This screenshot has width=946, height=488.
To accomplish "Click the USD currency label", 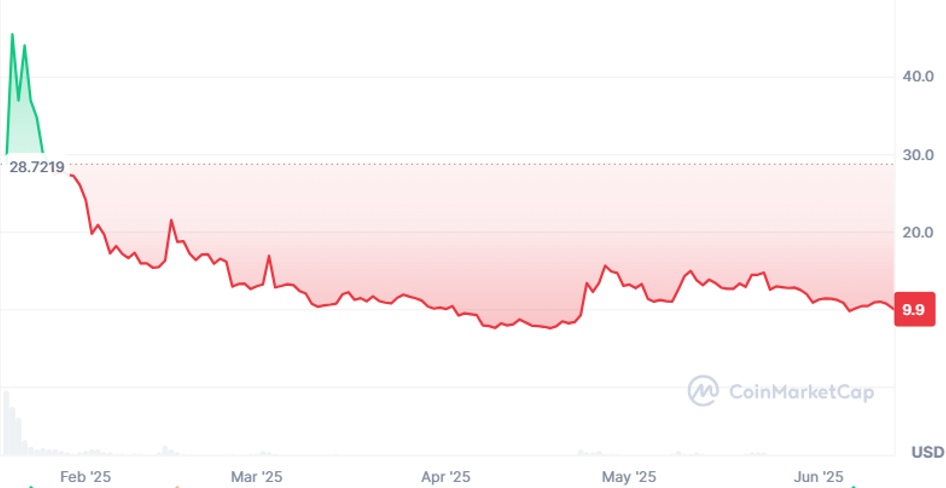I will [x=927, y=452].
